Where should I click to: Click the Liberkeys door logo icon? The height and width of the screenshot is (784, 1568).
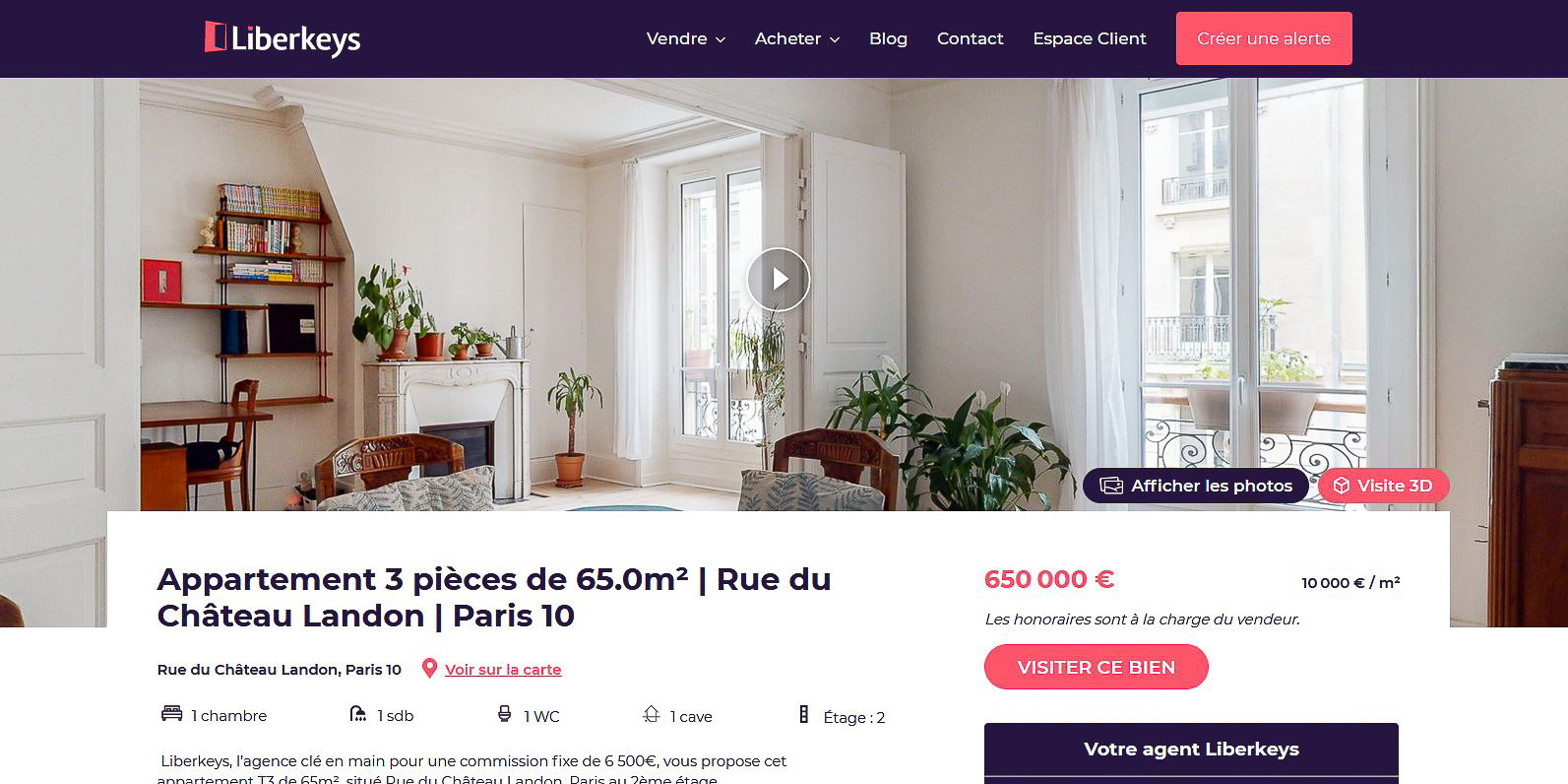click(x=216, y=36)
